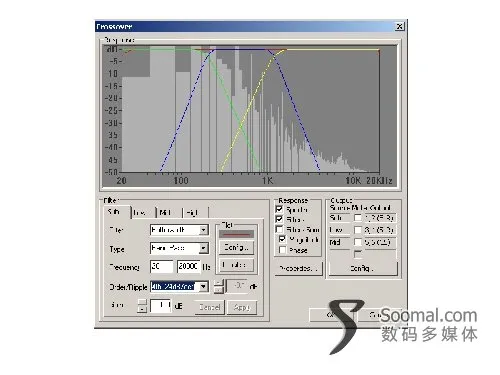Image resolution: width=500 pixels, height=375 pixels.
Task: Click the plot color swatch line
Action: (x=236, y=234)
